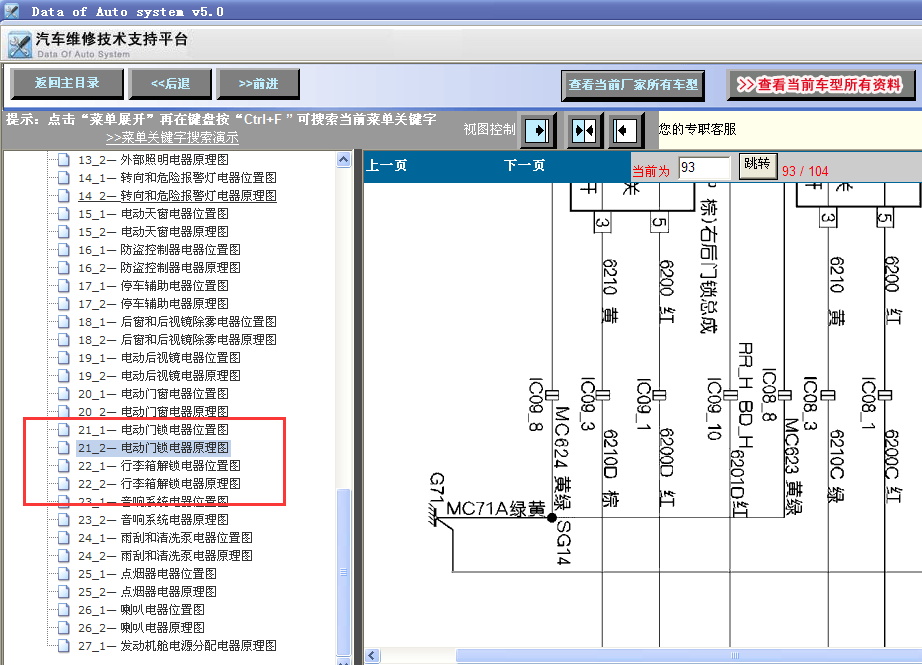The height and width of the screenshot is (665, 922).
Task: Open 19_2 电动后视镜电器原理图
Action: pos(159,376)
